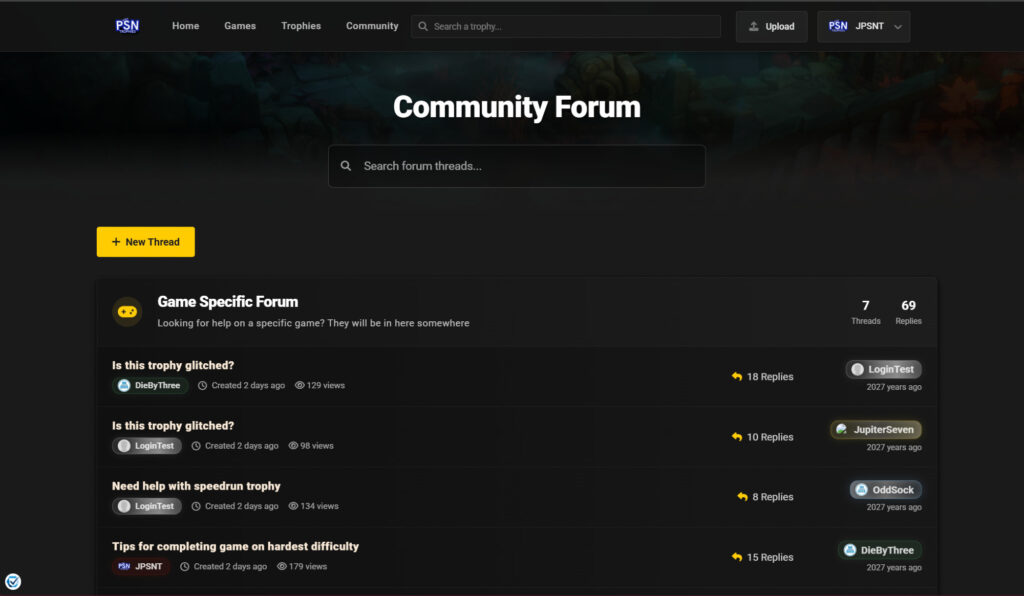The image size is (1024, 596).
Task: Click the Game Specific Forum controller icon
Action: (127, 311)
